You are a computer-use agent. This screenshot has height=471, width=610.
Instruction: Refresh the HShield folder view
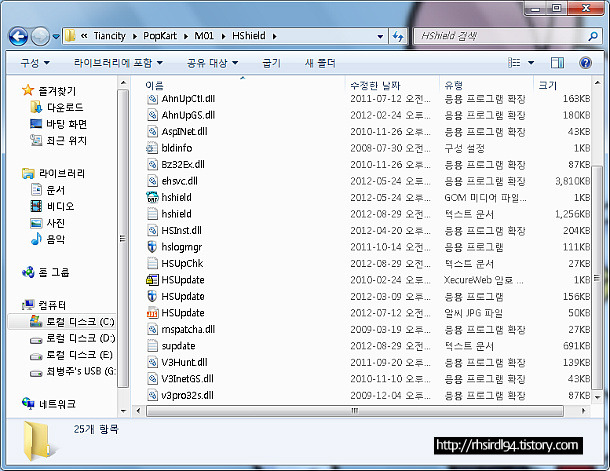tap(398, 37)
